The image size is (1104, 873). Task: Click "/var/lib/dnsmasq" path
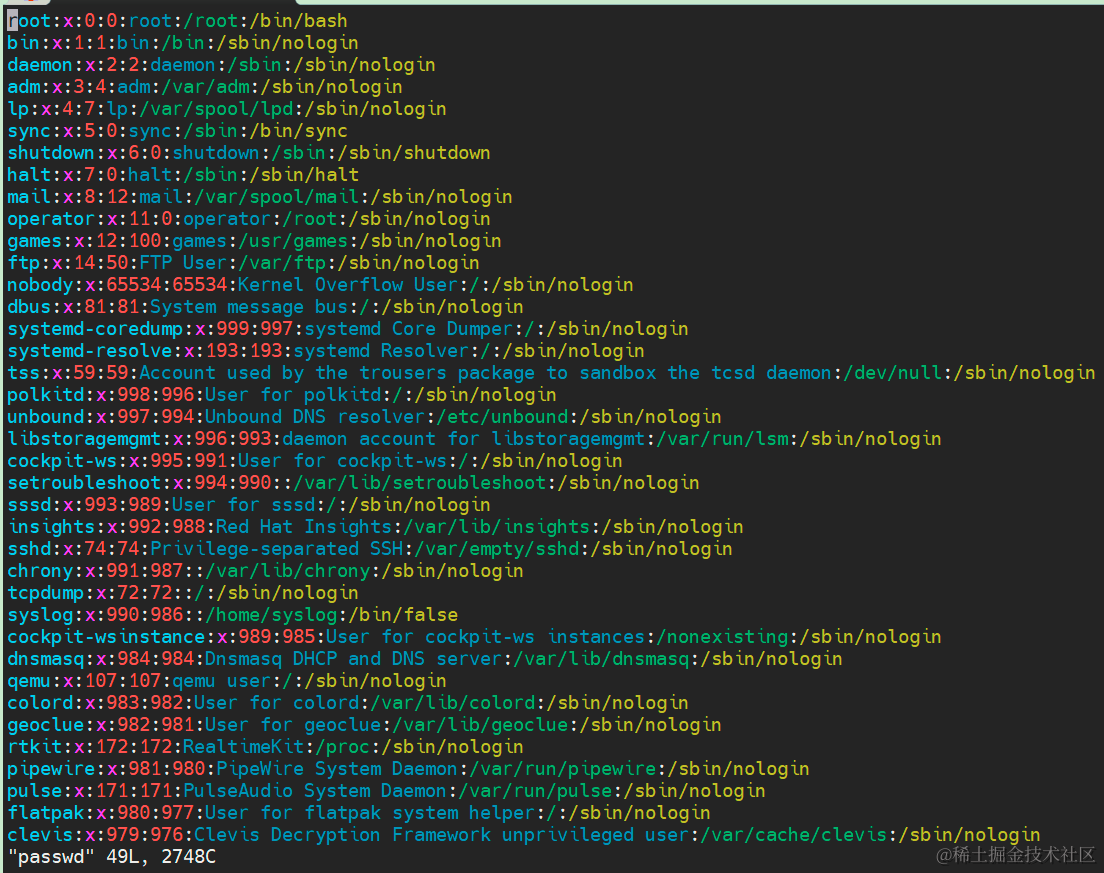click(601, 659)
